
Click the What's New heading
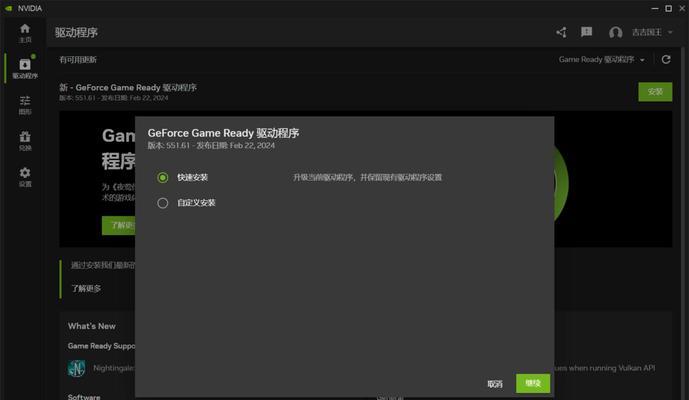(x=91, y=326)
